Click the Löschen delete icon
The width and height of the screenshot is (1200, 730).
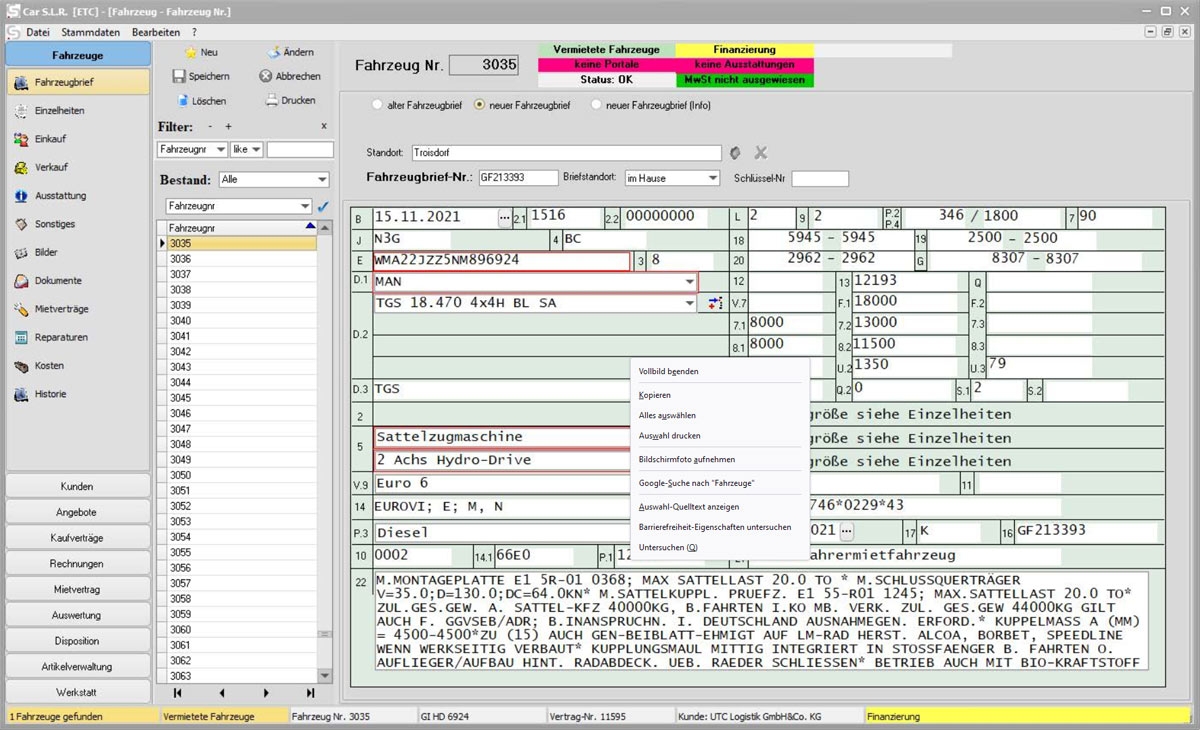click(183, 101)
